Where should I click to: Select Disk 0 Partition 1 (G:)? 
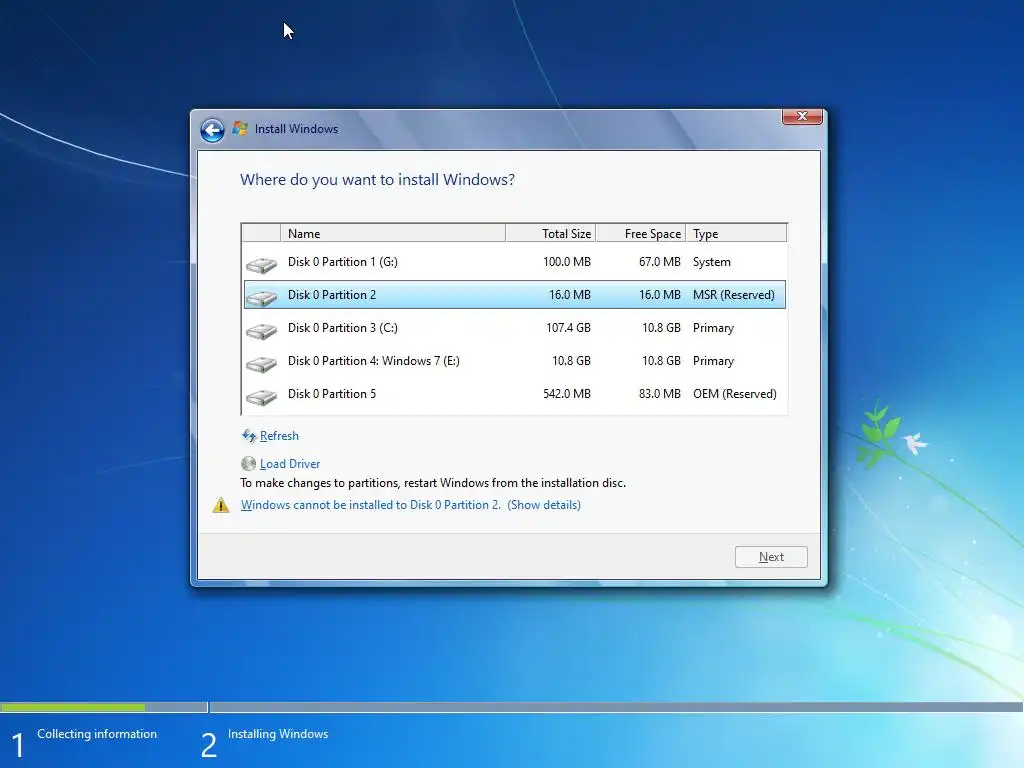(x=515, y=262)
